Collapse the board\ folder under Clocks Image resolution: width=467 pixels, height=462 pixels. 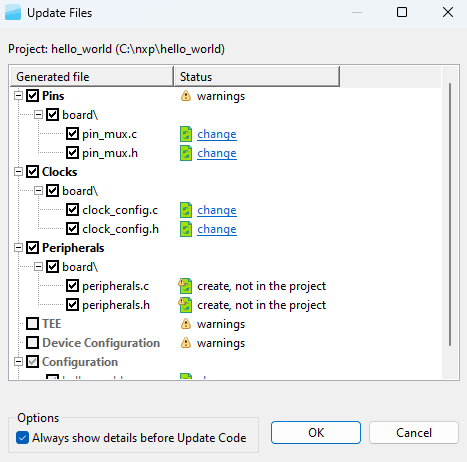39,191
